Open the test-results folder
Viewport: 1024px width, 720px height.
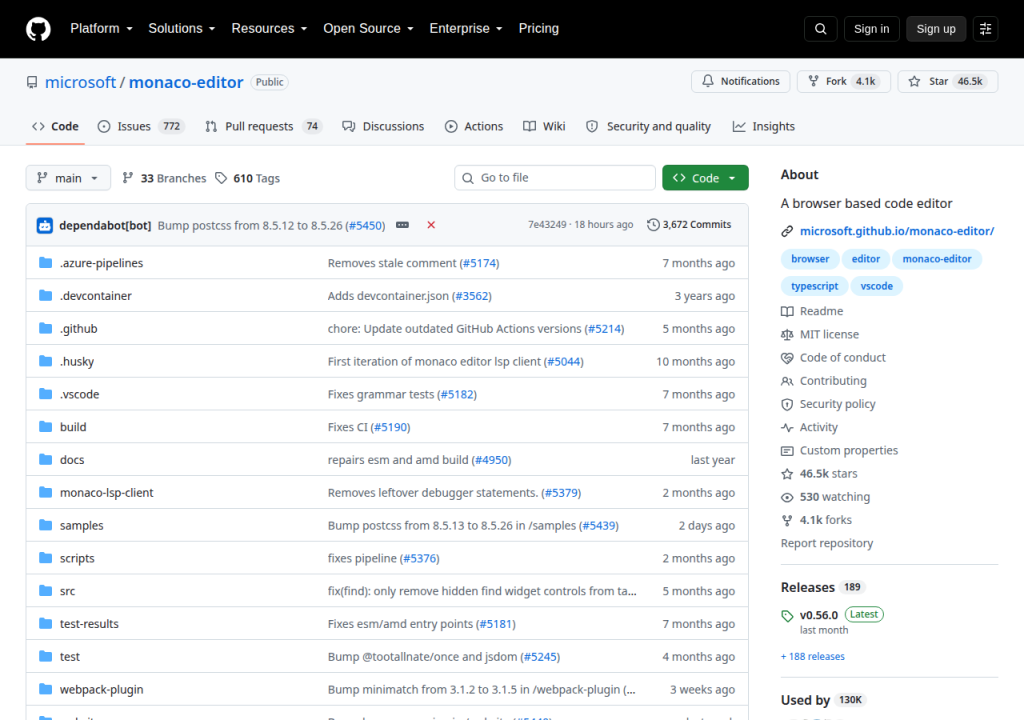click(x=89, y=624)
